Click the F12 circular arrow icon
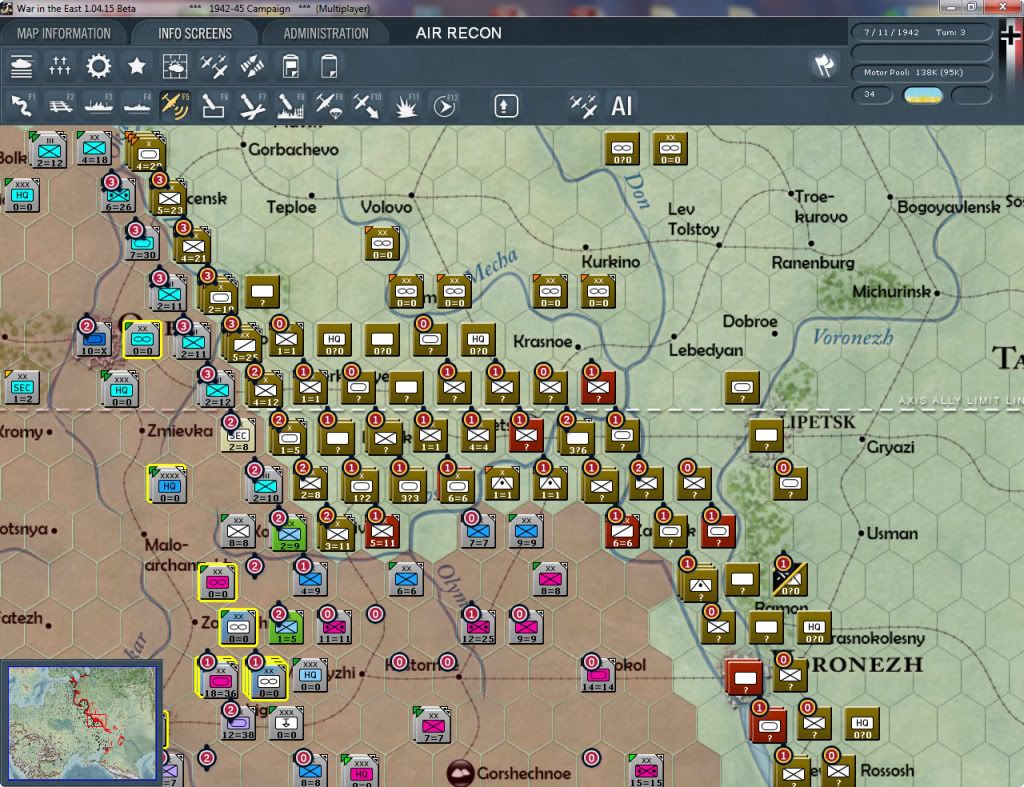 (x=445, y=106)
